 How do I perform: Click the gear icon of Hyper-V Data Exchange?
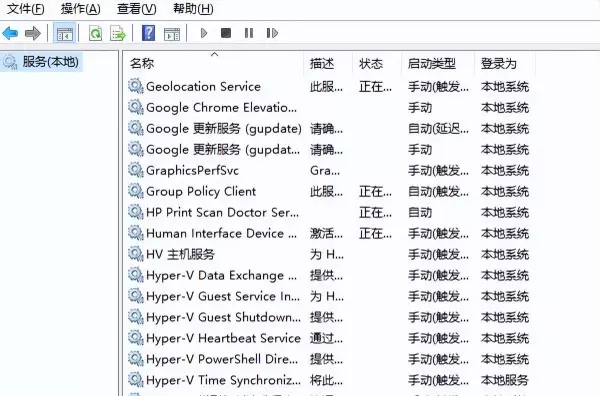point(135,275)
